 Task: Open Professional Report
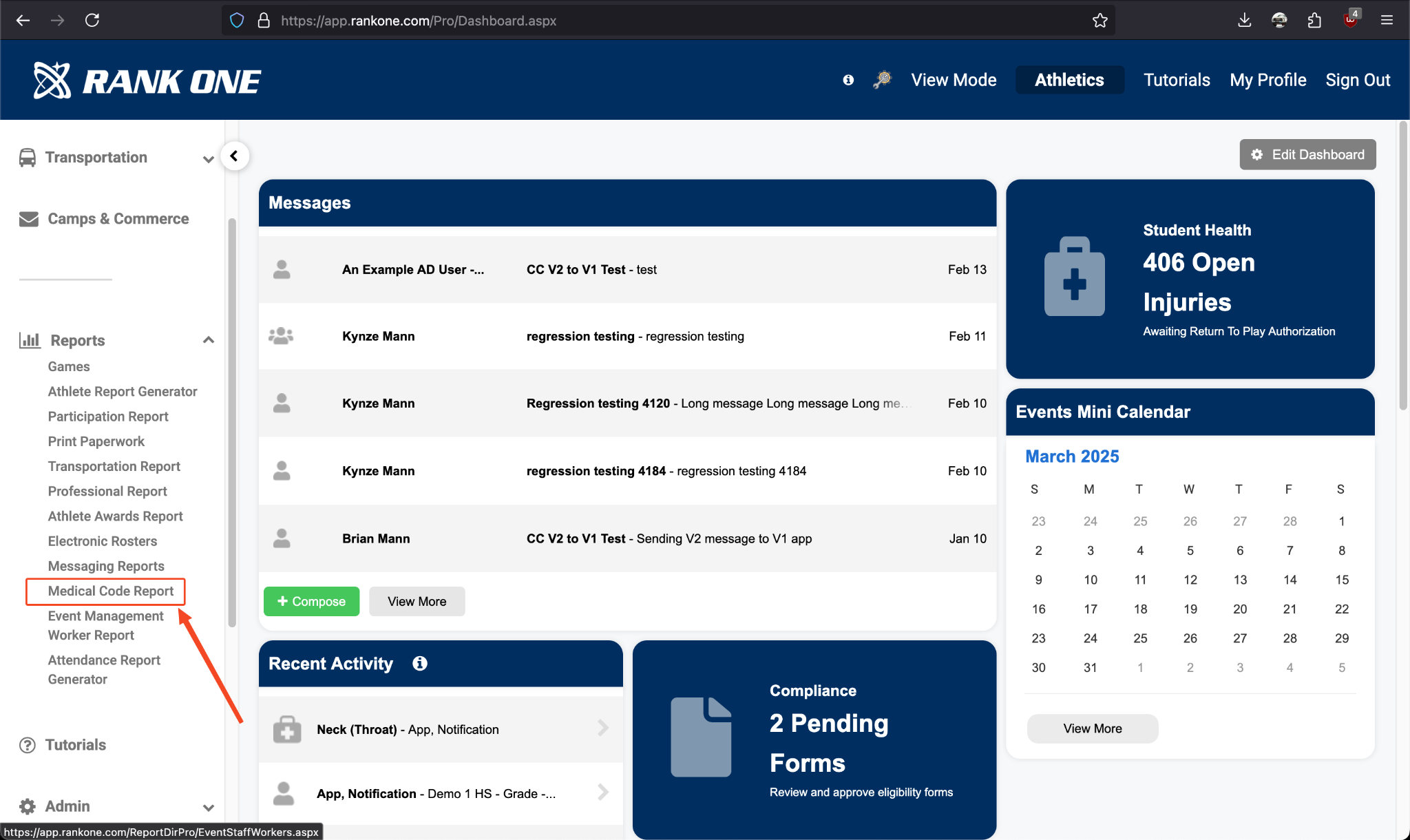107,491
